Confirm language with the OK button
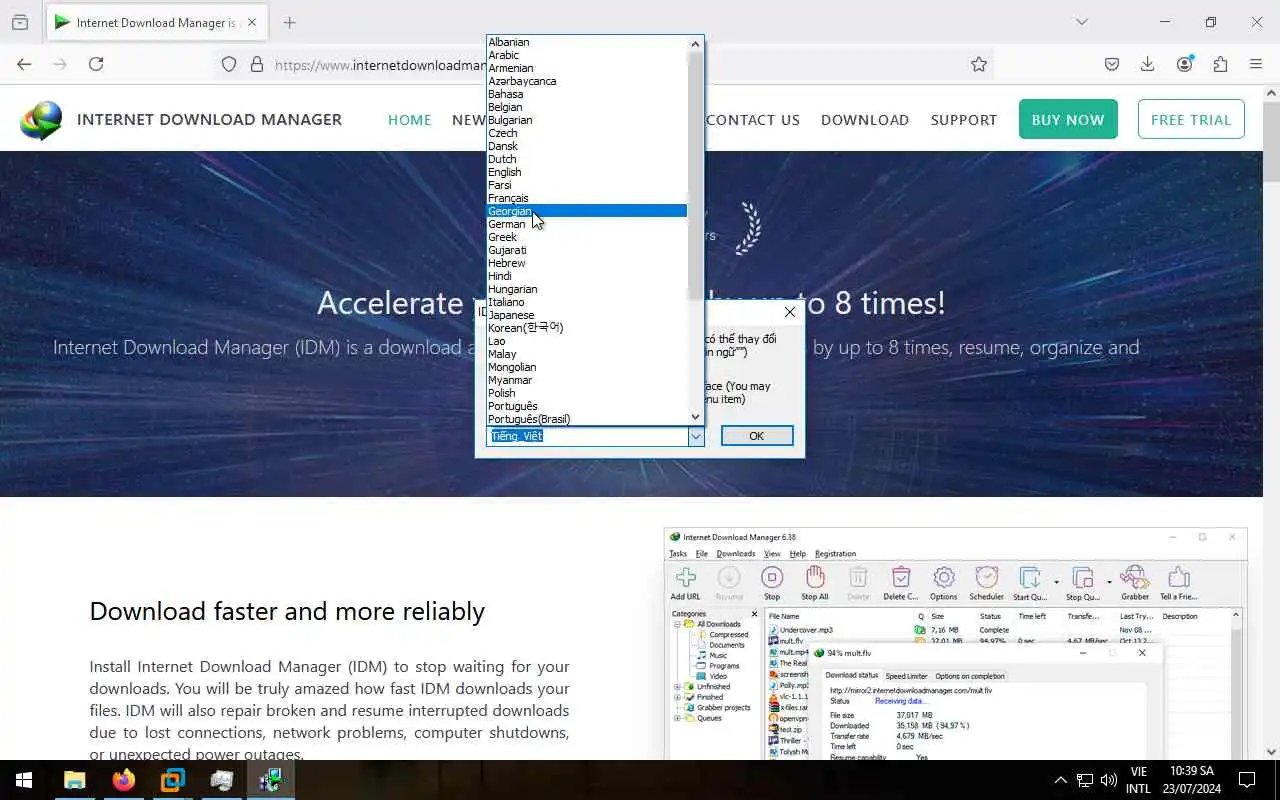Image resolution: width=1280 pixels, height=800 pixels. (757, 436)
